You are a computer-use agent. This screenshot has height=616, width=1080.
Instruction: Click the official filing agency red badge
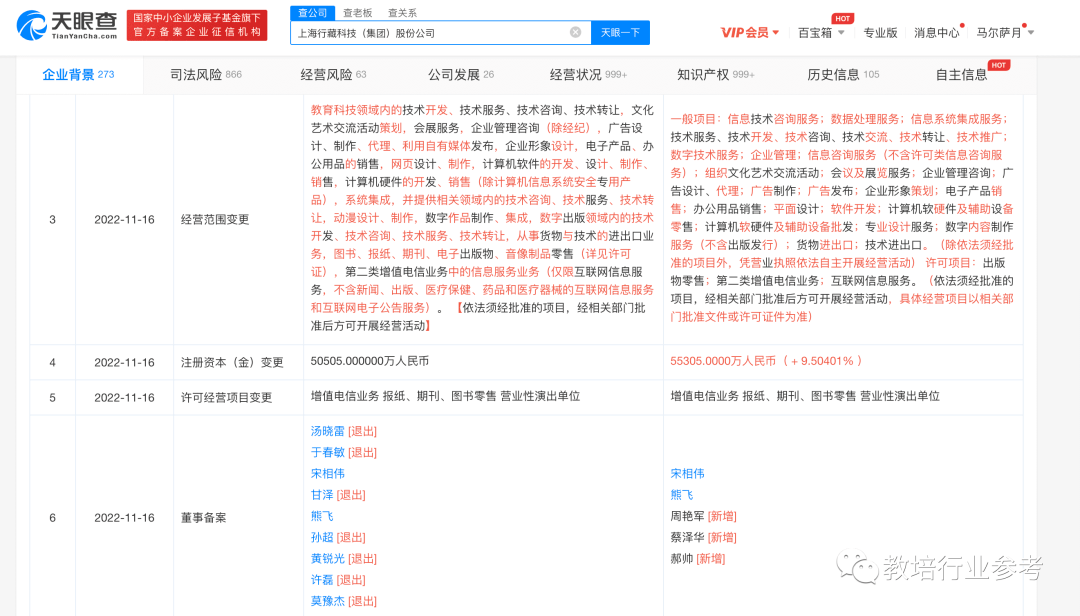click(x=196, y=25)
